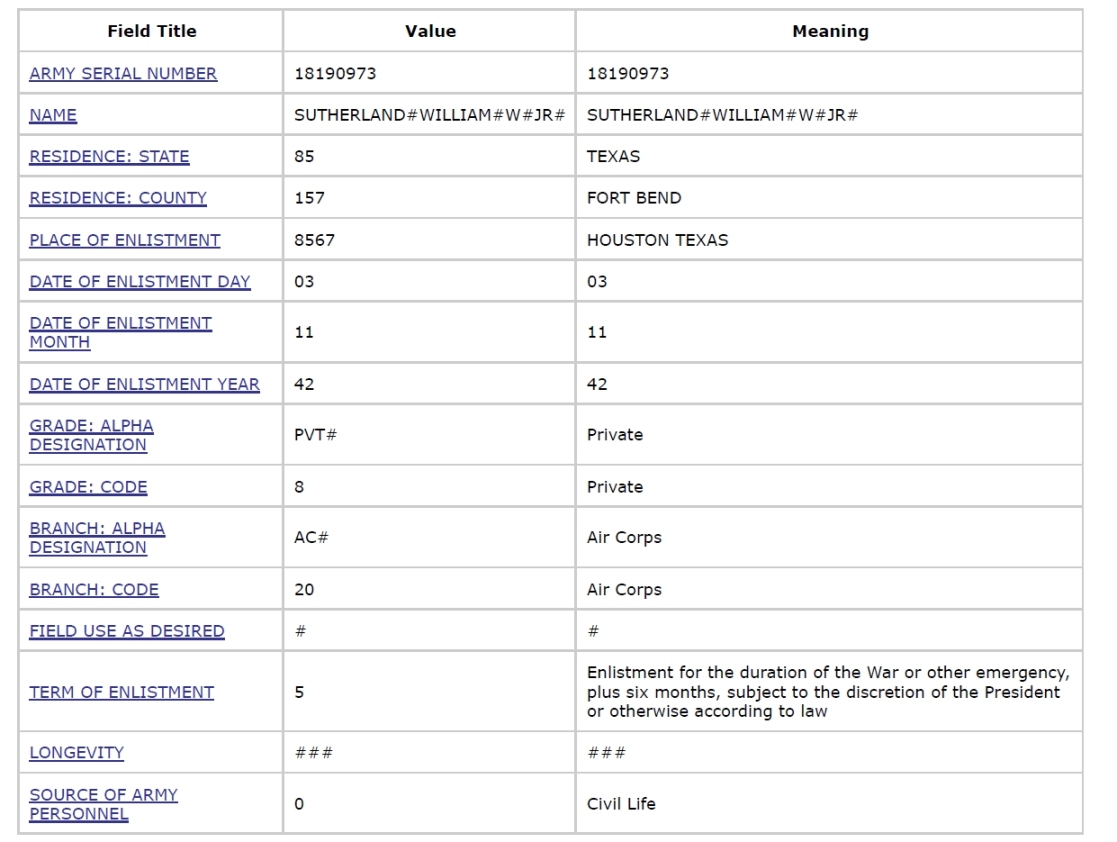
Task: Click the serial number 18190973 value cell
Action: coord(335,73)
